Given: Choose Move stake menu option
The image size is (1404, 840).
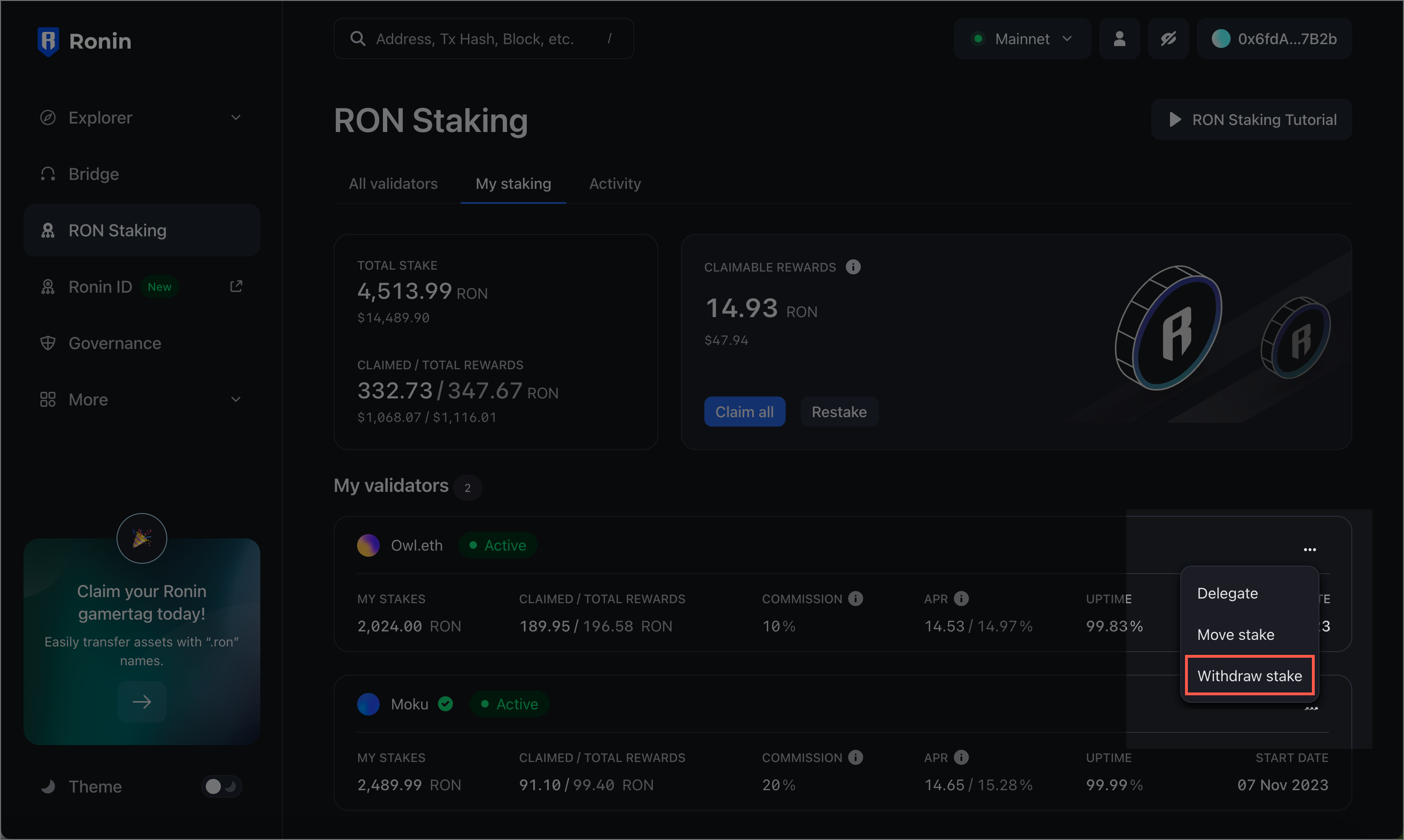Looking at the screenshot, I should [1236, 635].
